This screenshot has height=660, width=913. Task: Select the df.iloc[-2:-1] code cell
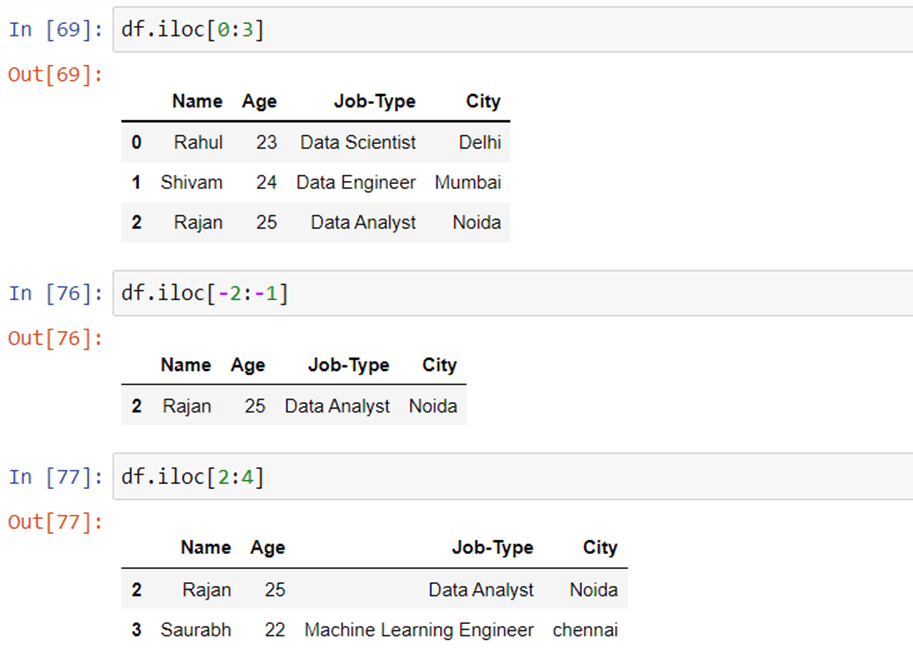[512, 294]
